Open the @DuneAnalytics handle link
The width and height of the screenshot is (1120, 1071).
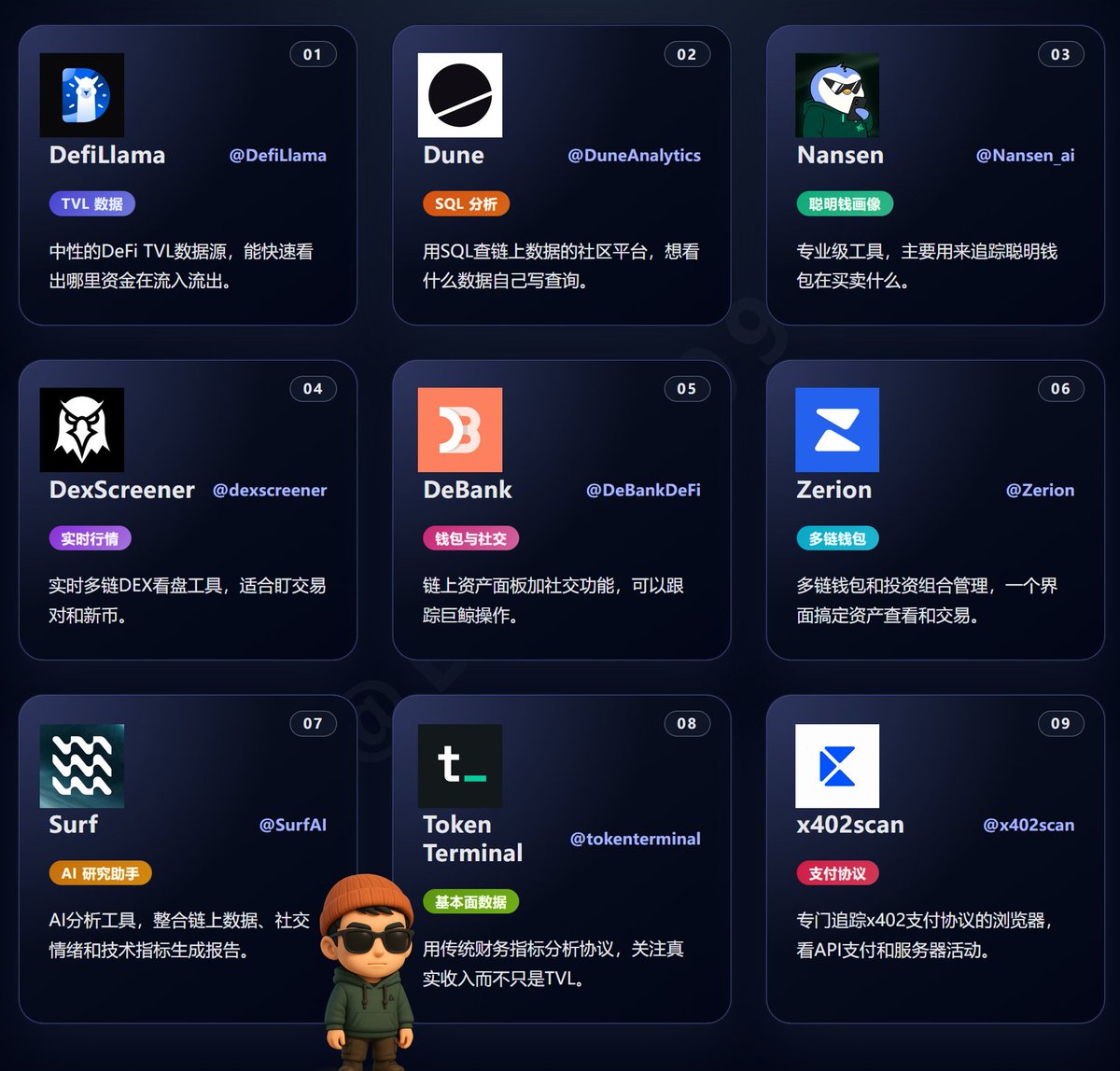pyautogui.click(x=633, y=156)
